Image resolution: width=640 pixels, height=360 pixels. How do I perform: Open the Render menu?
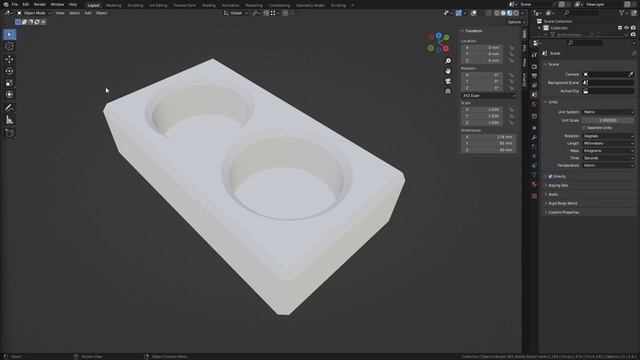[40, 4]
